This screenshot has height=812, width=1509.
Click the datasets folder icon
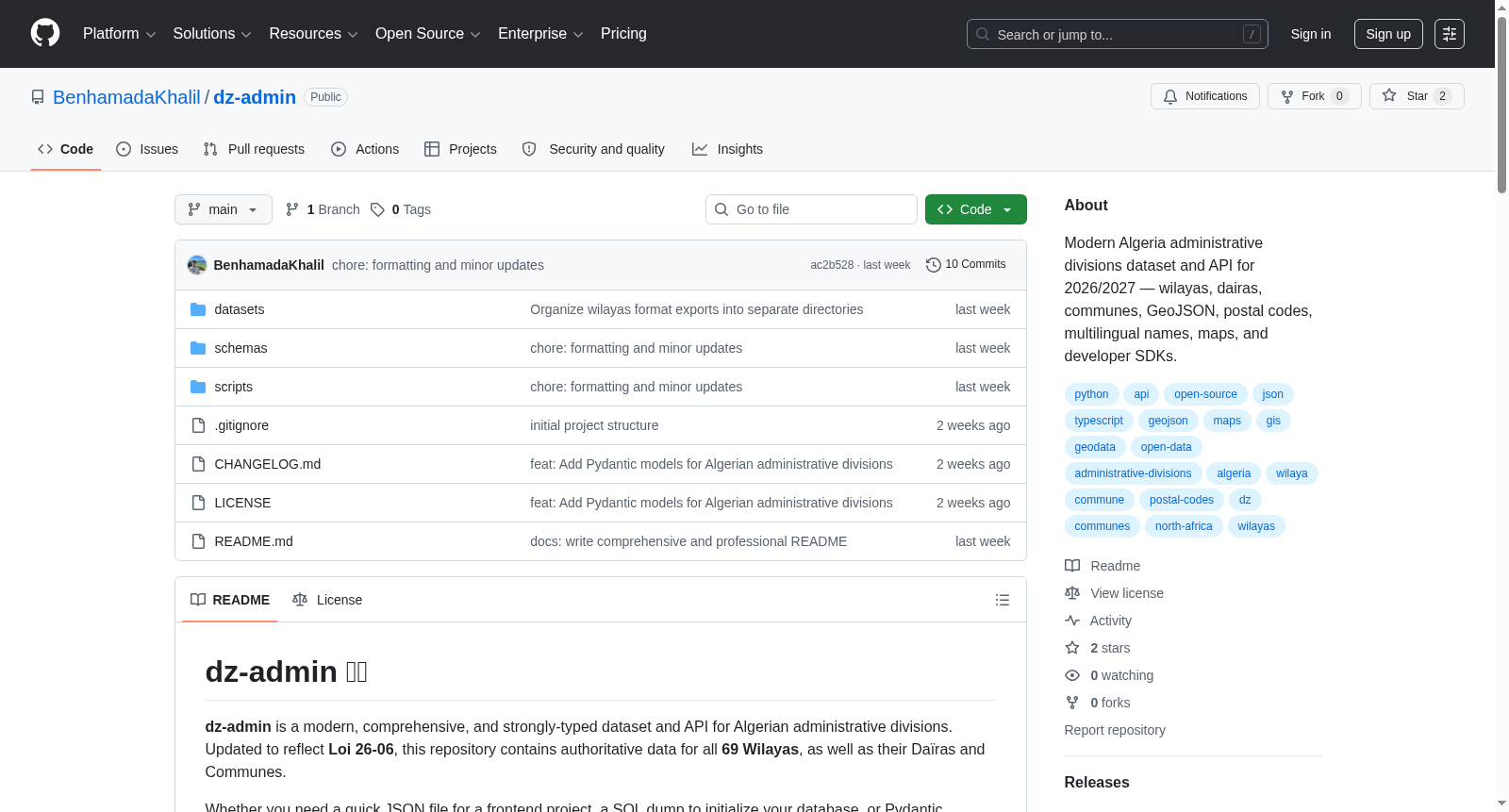198,309
